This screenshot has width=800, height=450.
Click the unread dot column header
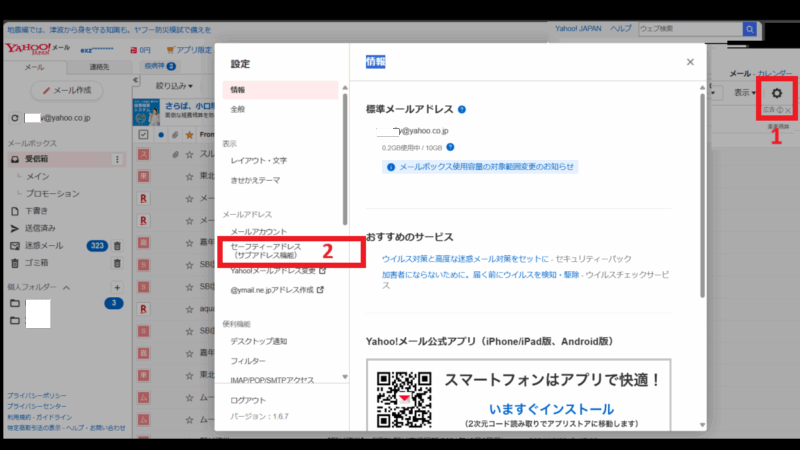pyautogui.click(x=161, y=135)
